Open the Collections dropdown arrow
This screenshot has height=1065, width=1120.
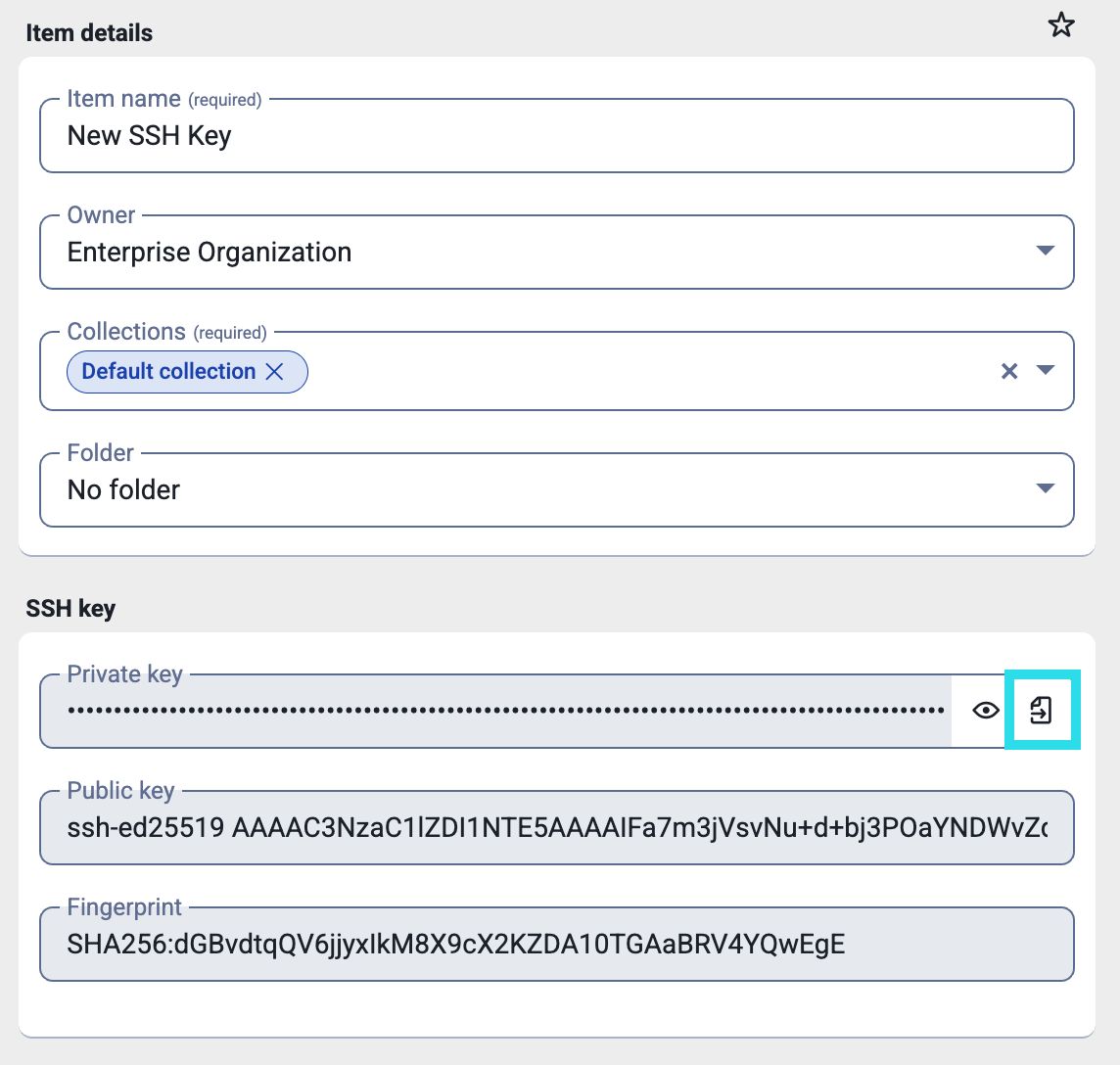[1045, 371]
